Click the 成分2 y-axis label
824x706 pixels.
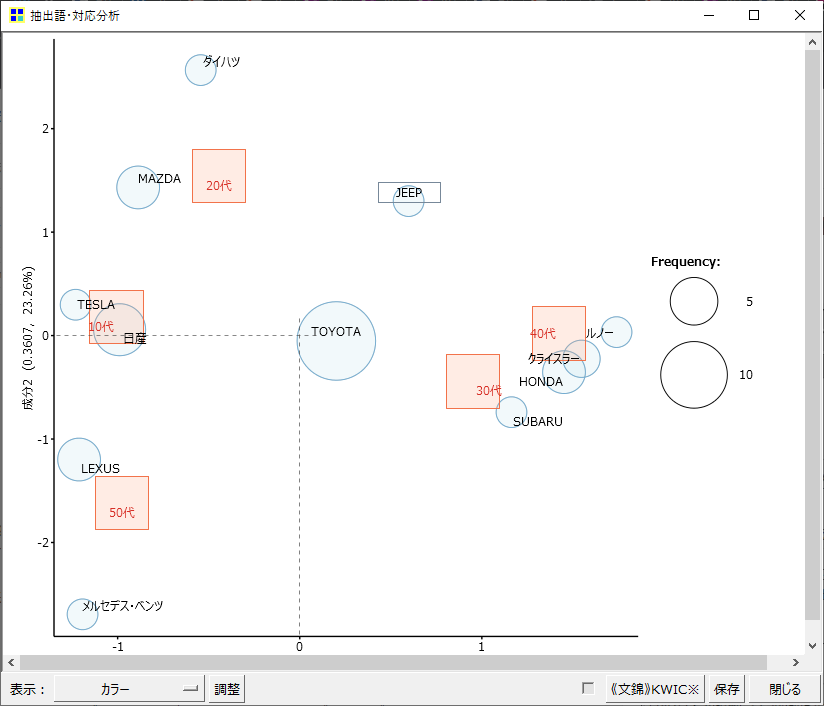pos(28,338)
